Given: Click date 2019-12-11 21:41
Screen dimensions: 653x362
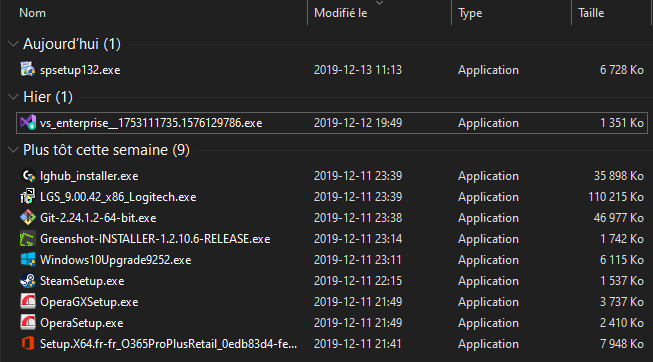Looking at the screenshot, I should tap(358, 344).
